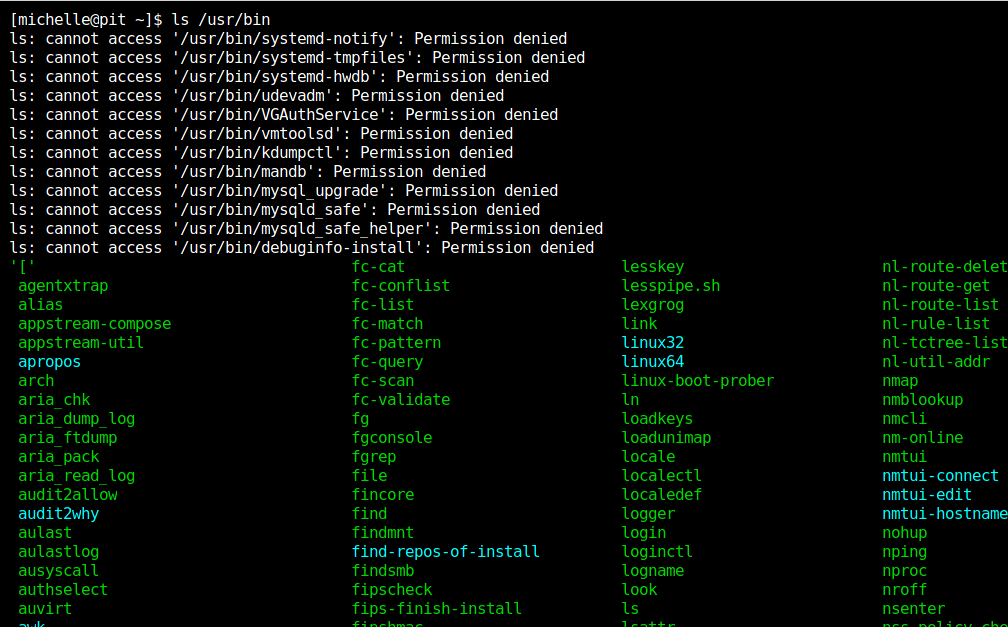Click the mysqld_safe_helper error line
This screenshot has width=1008, height=627.
[306, 229]
